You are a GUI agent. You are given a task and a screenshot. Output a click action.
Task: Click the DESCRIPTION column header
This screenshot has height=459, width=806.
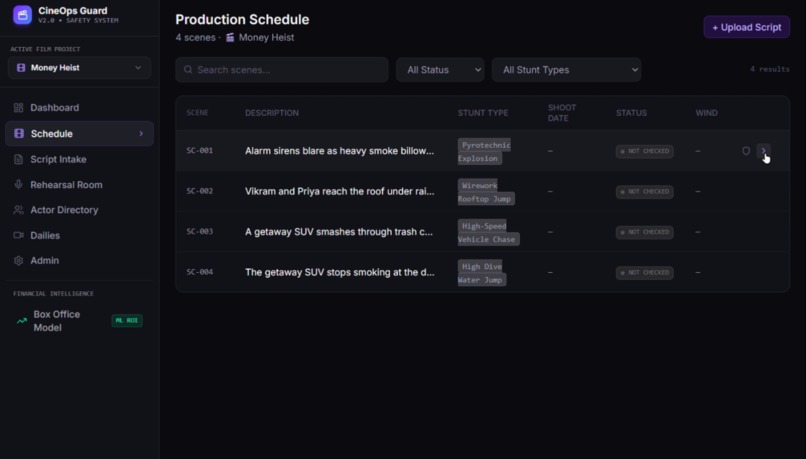(x=272, y=113)
